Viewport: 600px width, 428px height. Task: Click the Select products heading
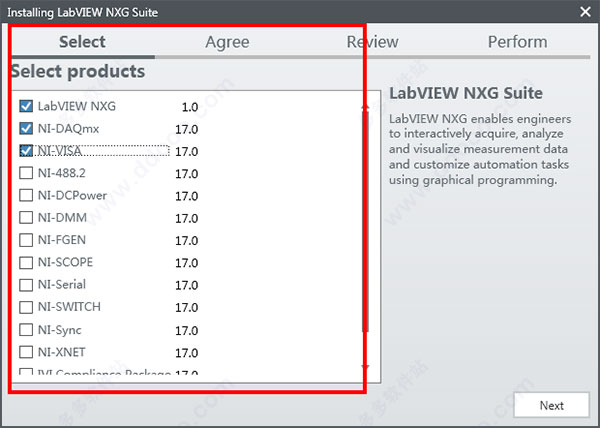78,72
